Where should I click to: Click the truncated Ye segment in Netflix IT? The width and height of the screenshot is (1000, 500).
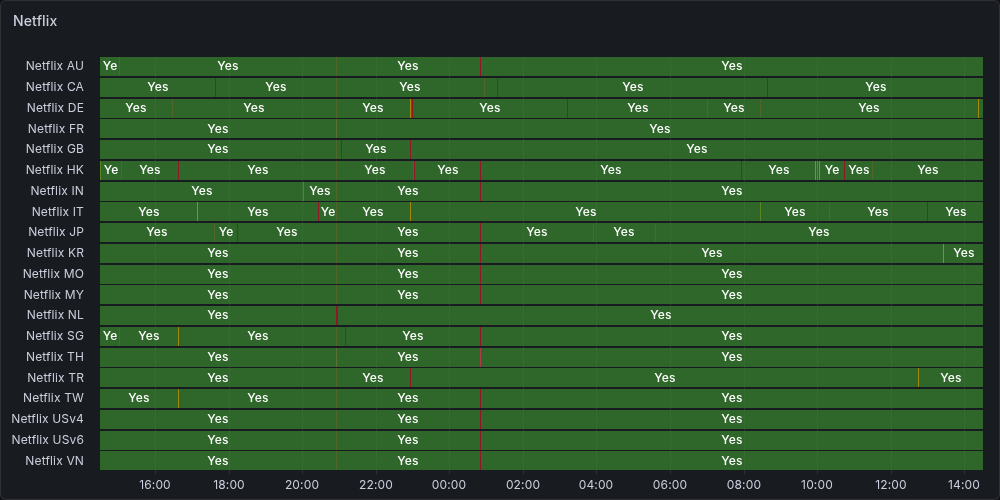click(x=328, y=212)
